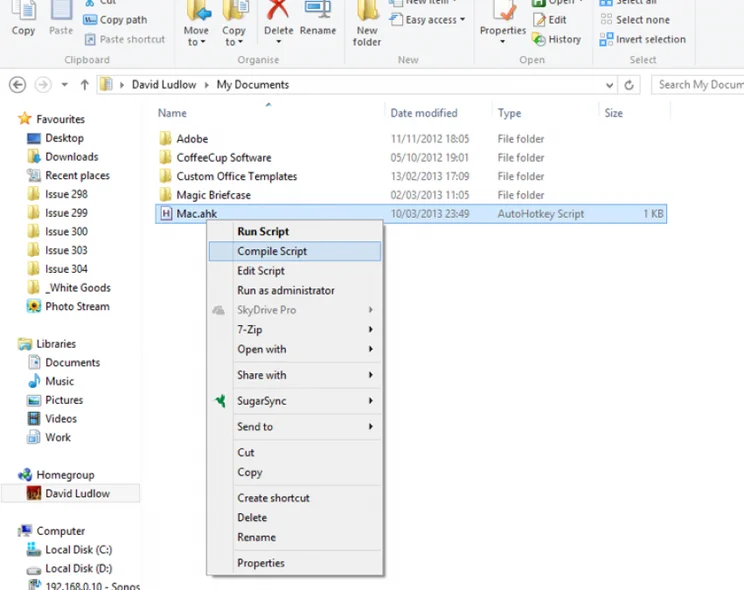Choose Copy from the context menu
The height and width of the screenshot is (590, 744).
(295, 472)
